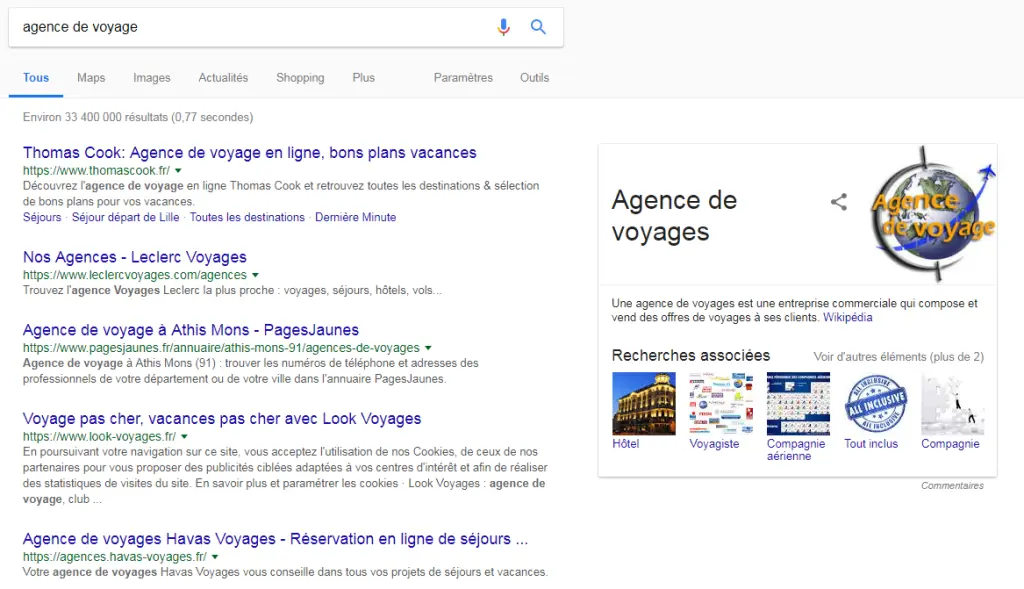Viewport: 1024px width, 589px height.
Task: Switch to the Shopping tab
Action: (x=300, y=78)
